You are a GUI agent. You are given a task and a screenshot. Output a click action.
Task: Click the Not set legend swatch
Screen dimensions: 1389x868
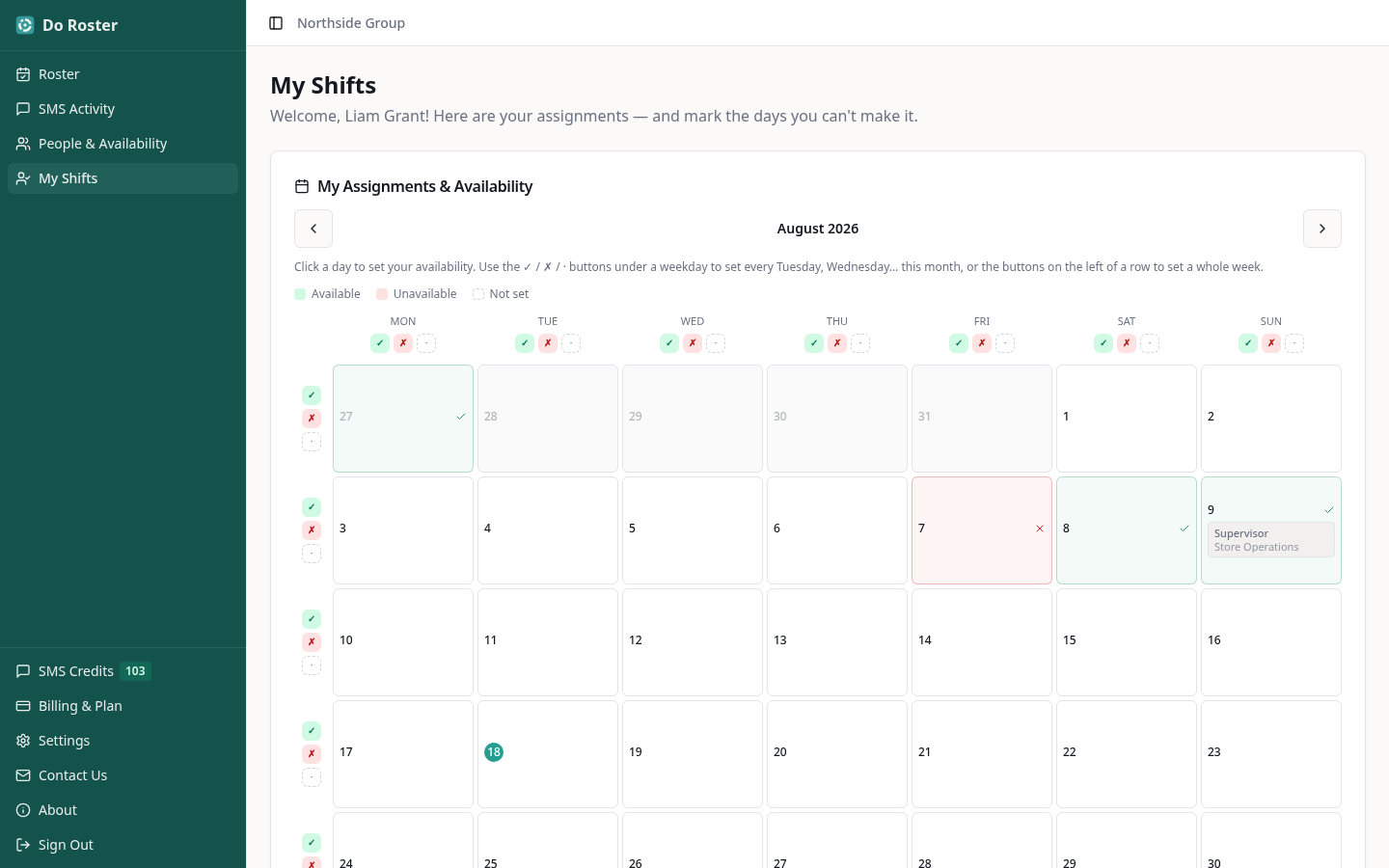pos(478,294)
